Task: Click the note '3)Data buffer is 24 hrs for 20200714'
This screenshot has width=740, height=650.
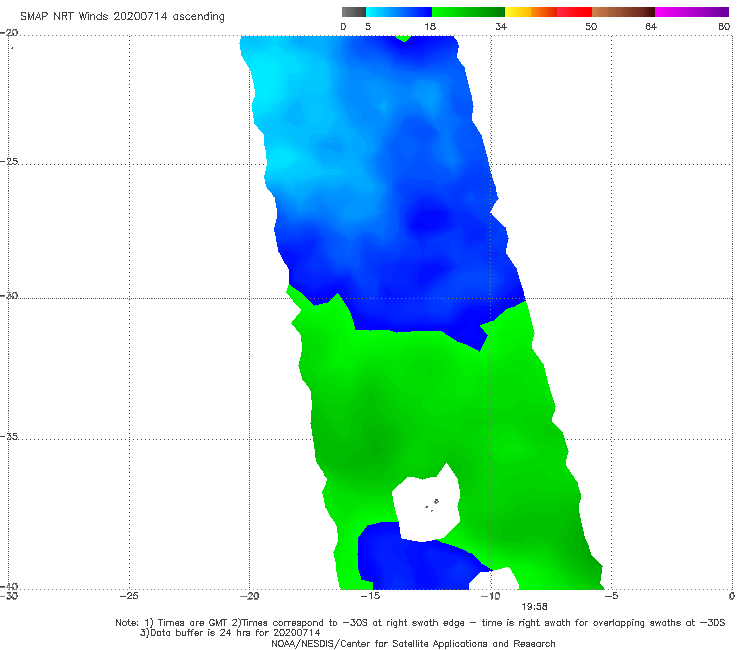Action: (230, 633)
